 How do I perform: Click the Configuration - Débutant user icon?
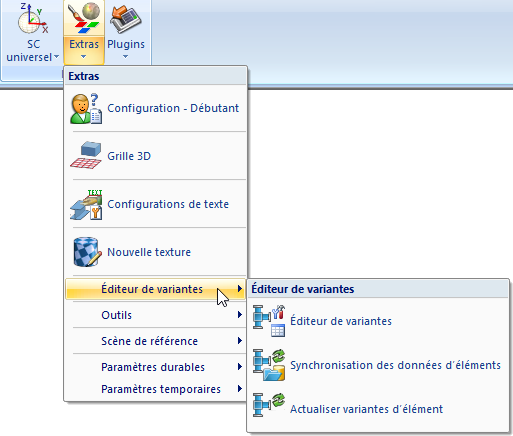[86, 108]
